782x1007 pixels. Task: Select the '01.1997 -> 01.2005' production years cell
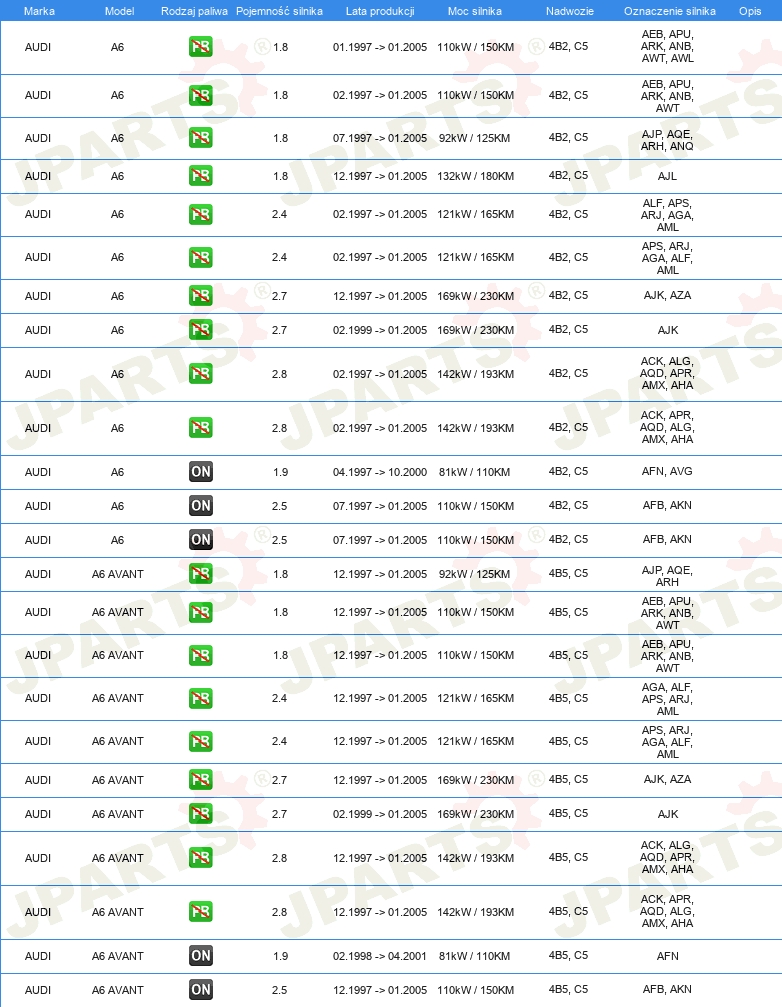click(x=380, y=47)
